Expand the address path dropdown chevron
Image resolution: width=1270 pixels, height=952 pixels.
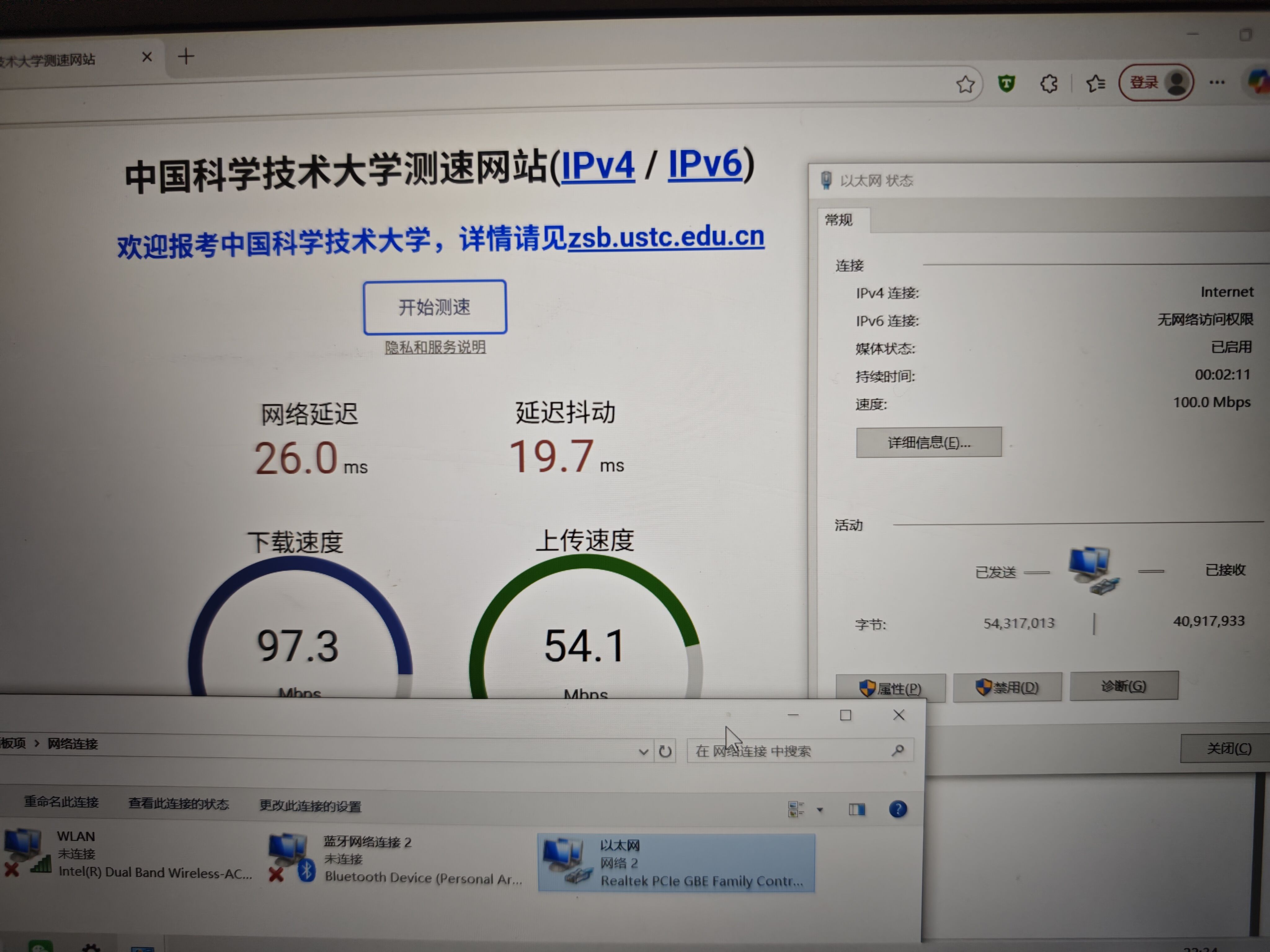pos(644,751)
